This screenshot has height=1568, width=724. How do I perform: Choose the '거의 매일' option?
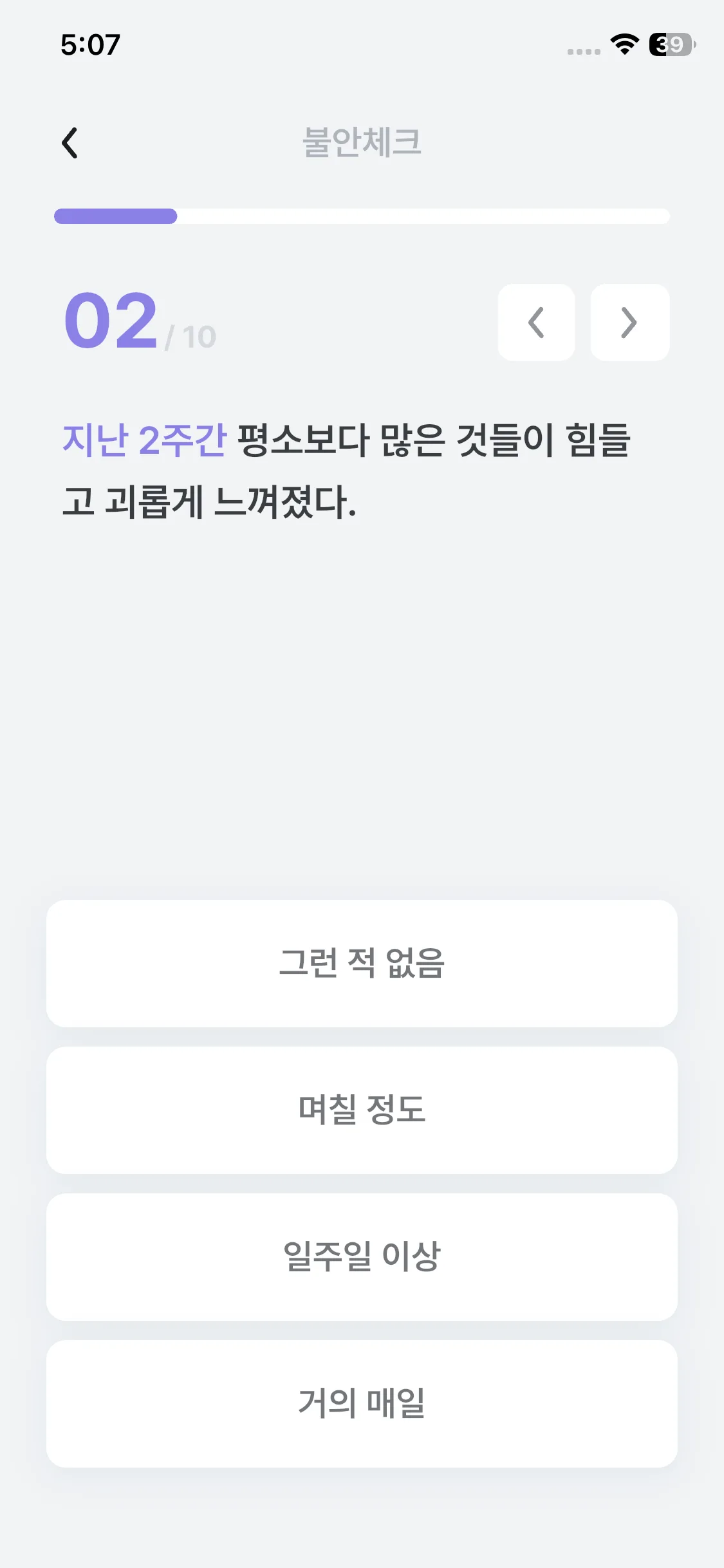(362, 1403)
